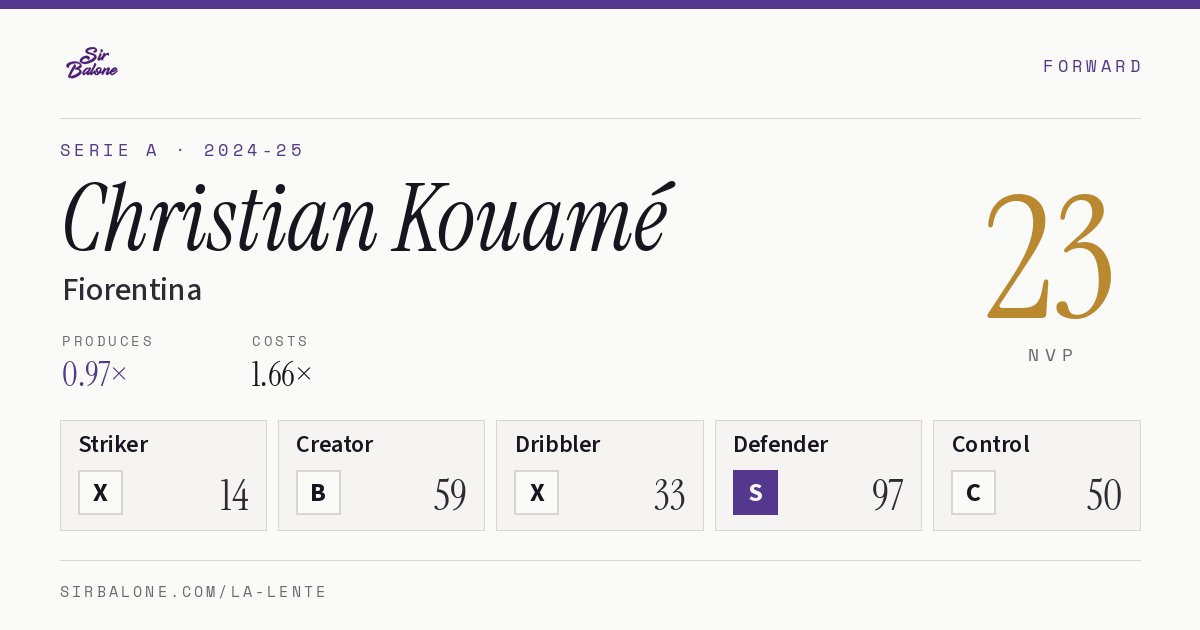Click the Striker card title
Viewport: 1200px width, 630px height.
113,444
